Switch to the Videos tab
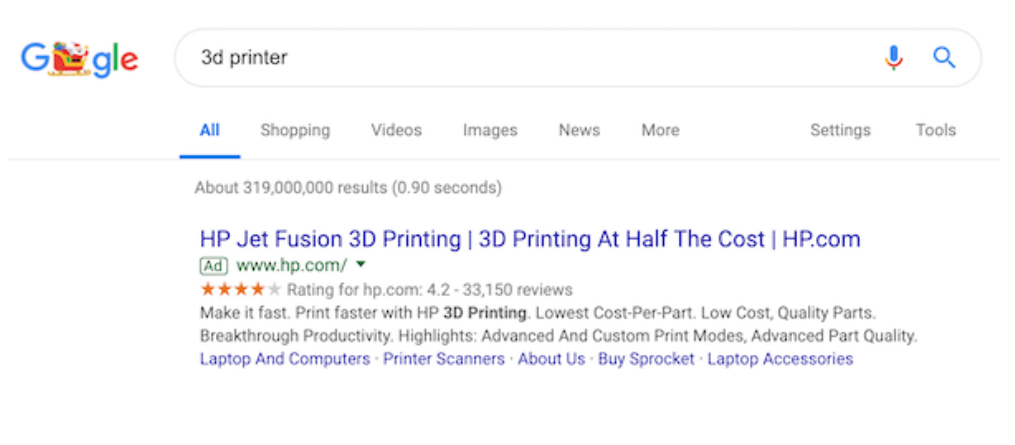Viewport: 1015px width, 445px height. pos(396,130)
